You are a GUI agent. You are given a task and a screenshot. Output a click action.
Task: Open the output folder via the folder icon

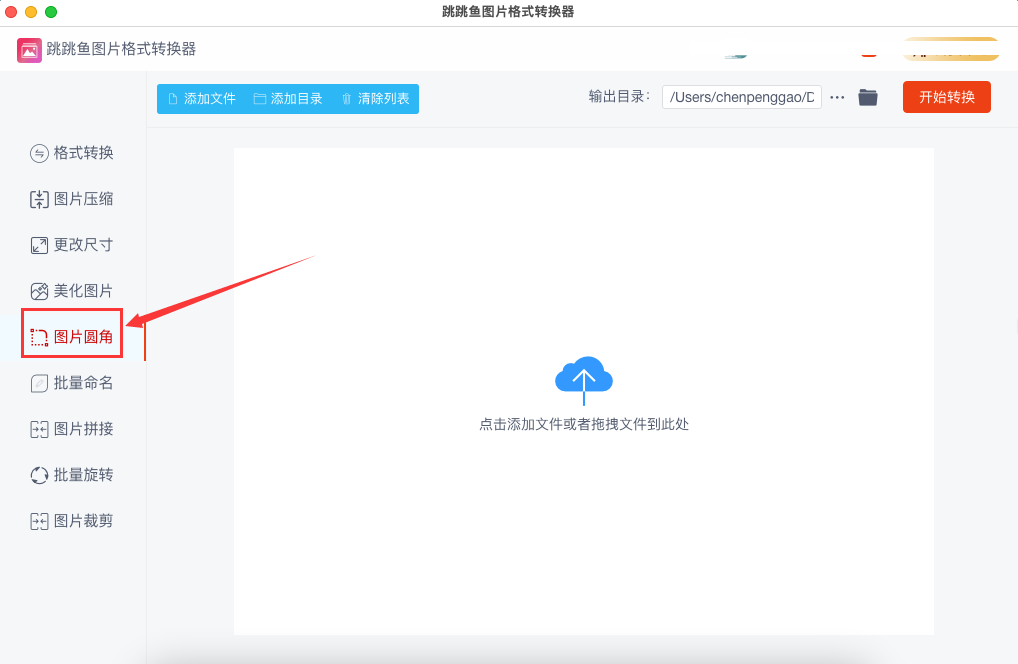click(x=868, y=97)
